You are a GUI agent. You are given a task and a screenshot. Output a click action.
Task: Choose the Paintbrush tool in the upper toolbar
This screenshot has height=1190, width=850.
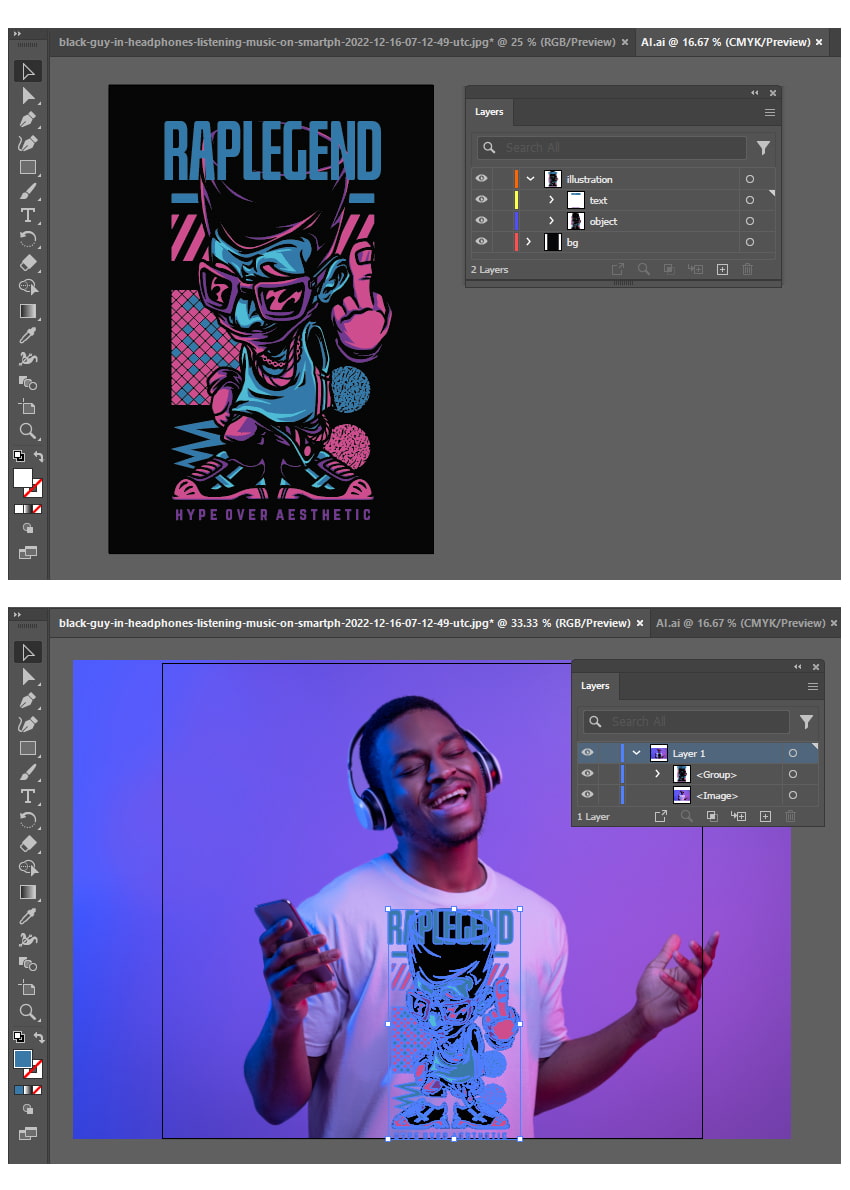[28, 192]
